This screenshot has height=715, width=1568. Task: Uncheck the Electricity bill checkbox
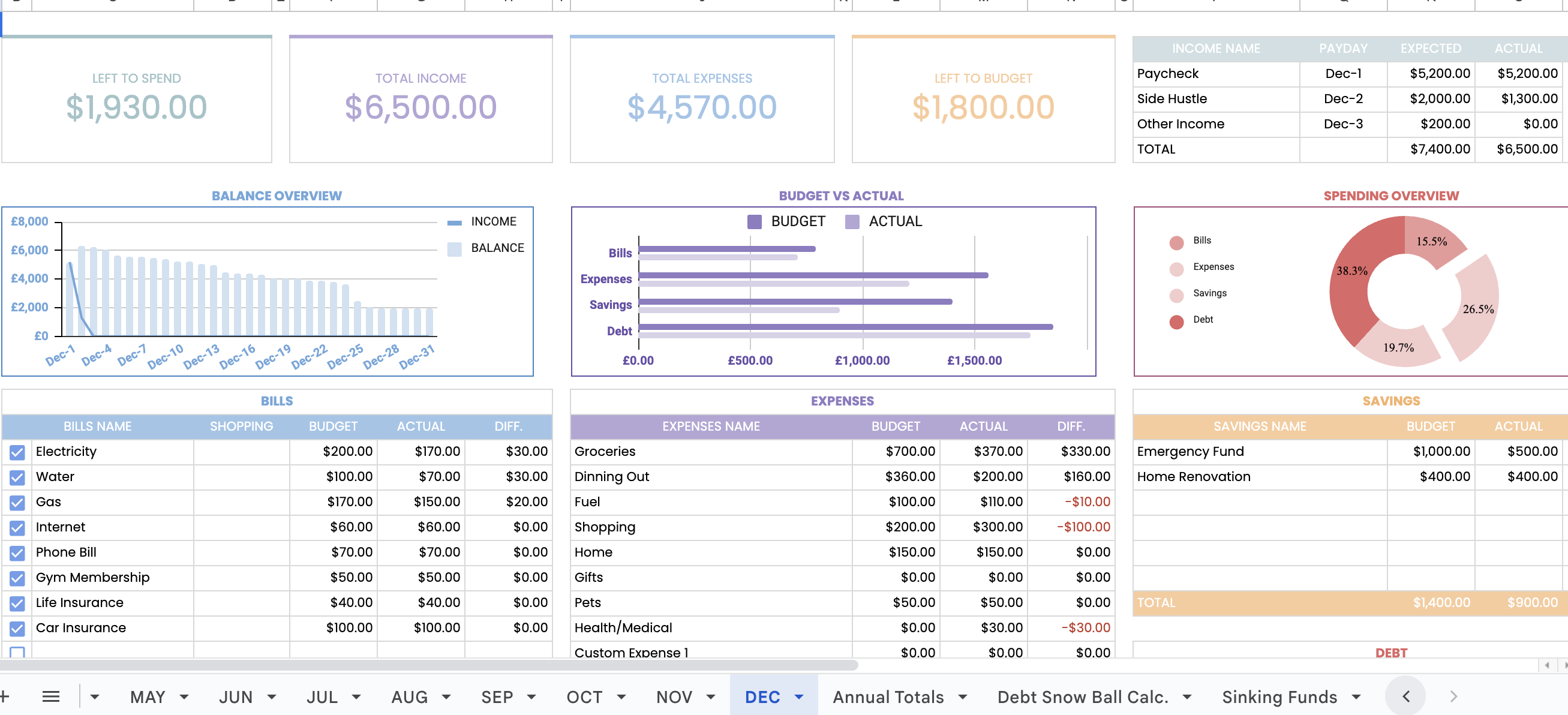coord(17,452)
